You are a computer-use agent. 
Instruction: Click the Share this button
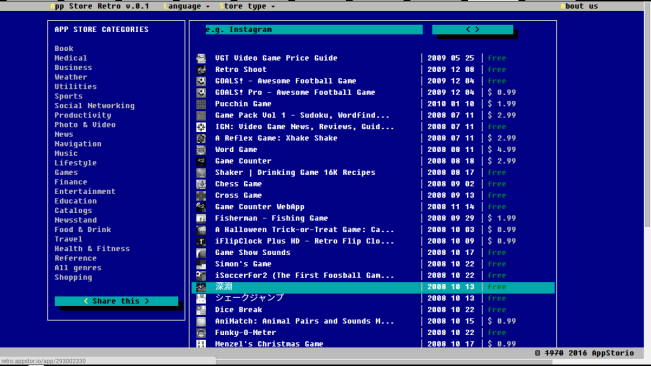[116, 301]
